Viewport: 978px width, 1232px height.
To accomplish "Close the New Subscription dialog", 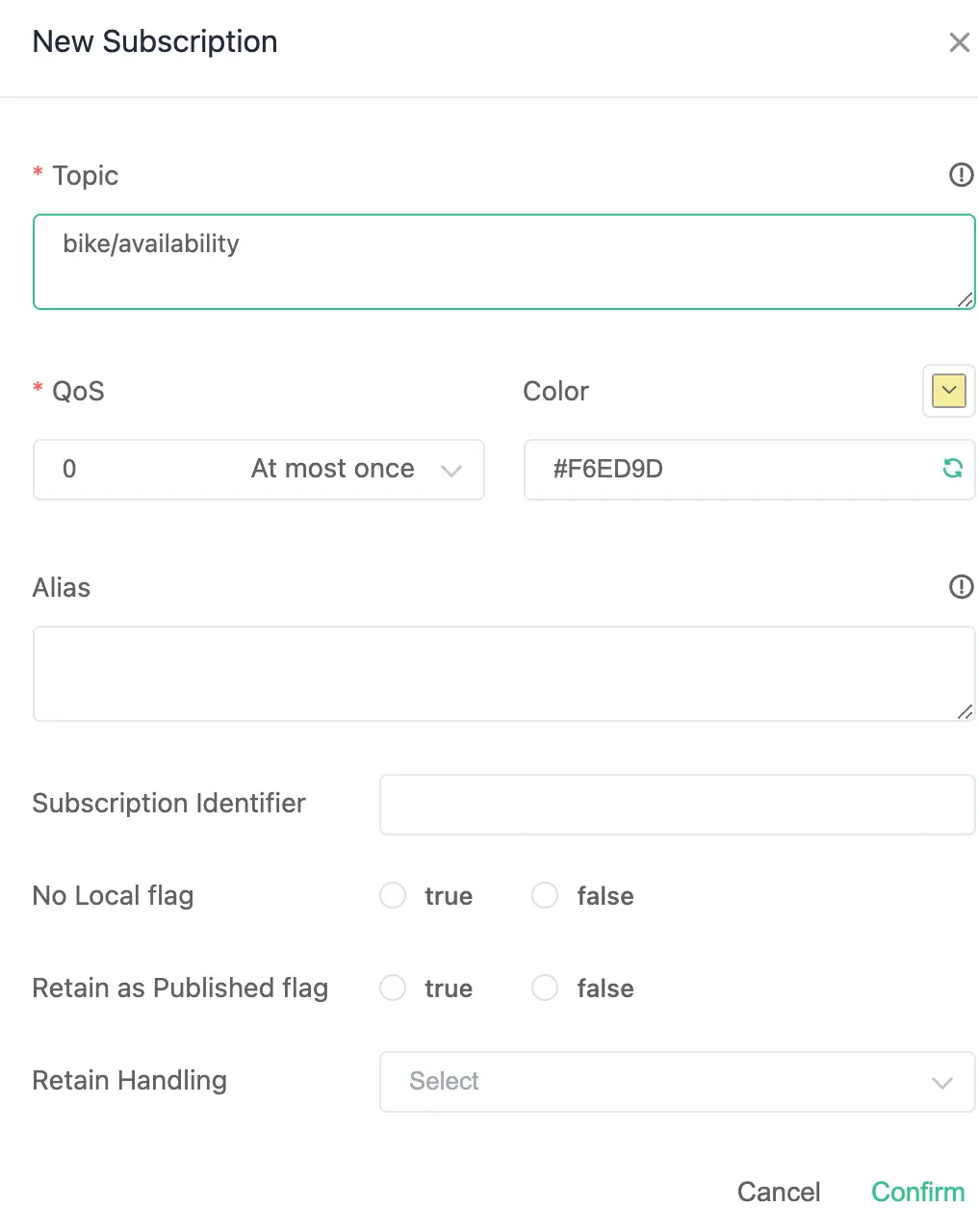I will click(959, 42).
